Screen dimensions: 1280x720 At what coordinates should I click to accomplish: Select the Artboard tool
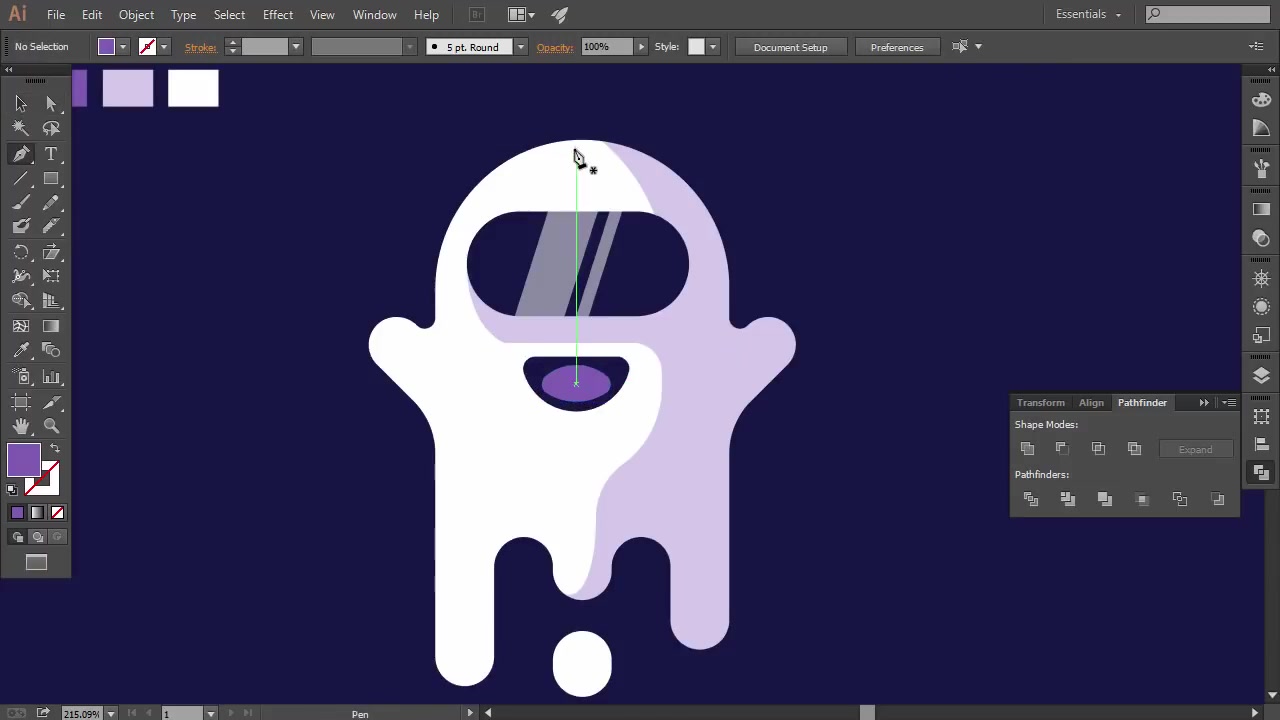pyautogui.click(x=21, y=402)
